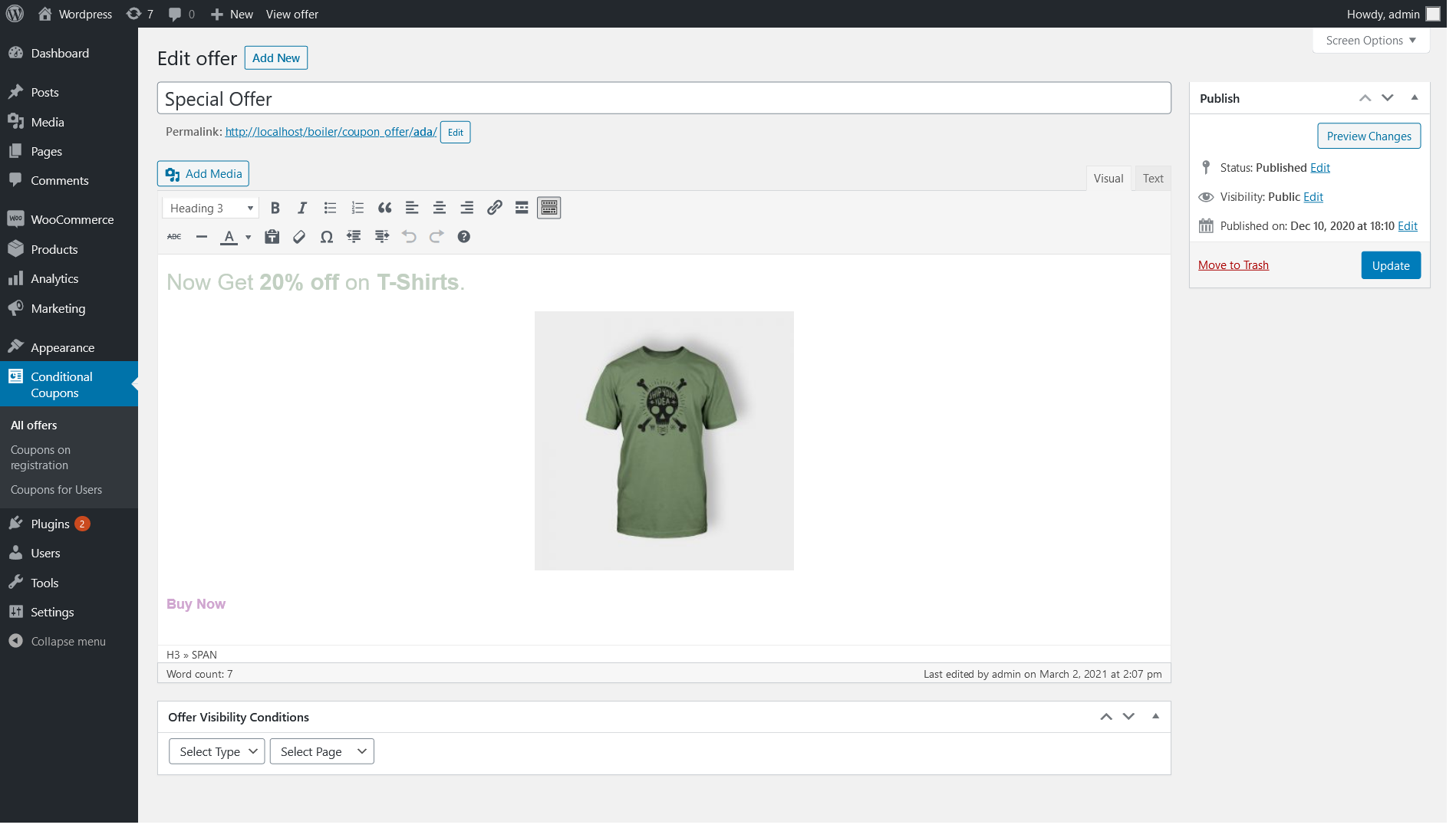The image size is (1456, 828).
Task: Toggle bold formatting in the editor
Action: 275,207
